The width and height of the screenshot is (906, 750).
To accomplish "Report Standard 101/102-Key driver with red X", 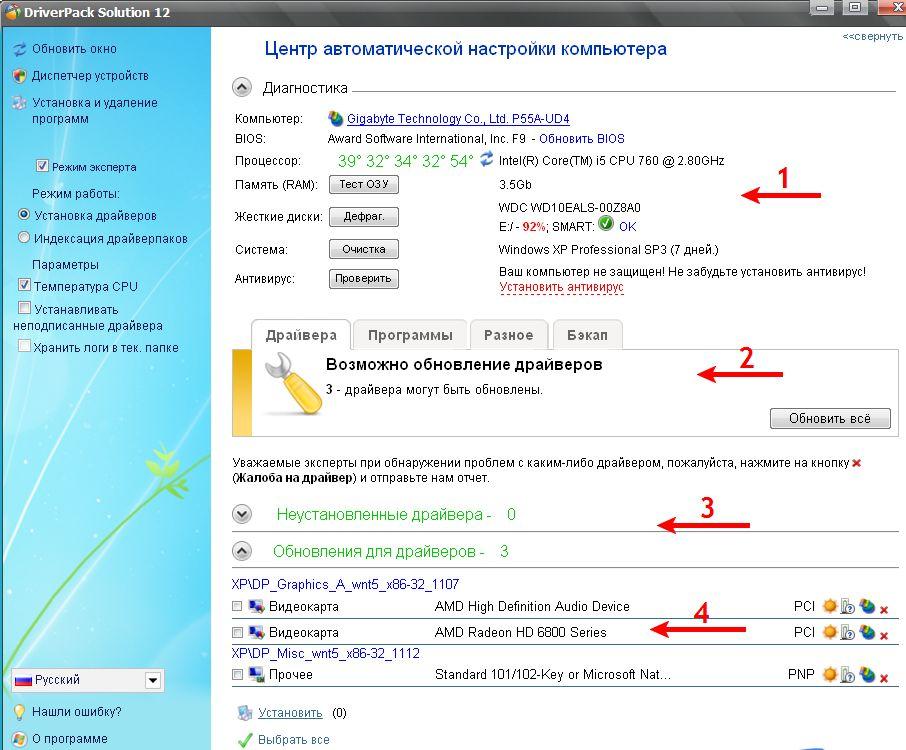I will (x=883, y=678).
